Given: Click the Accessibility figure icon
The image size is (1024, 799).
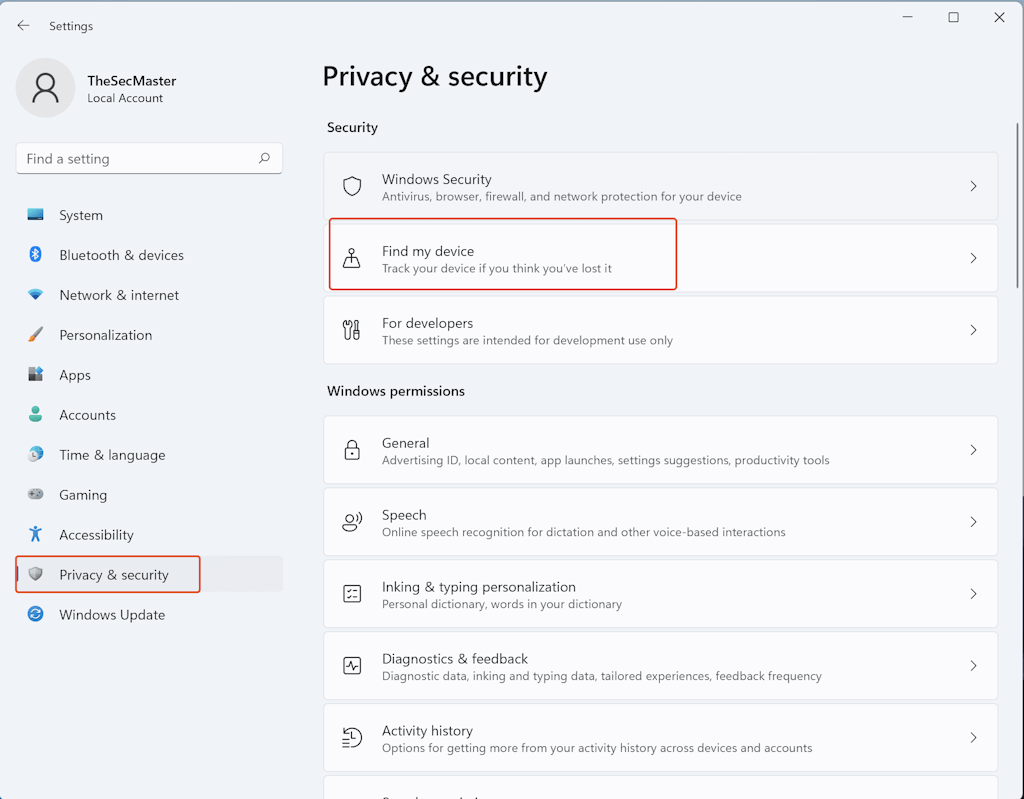Looking at the screenshot, I should click(x=35, y=534).
